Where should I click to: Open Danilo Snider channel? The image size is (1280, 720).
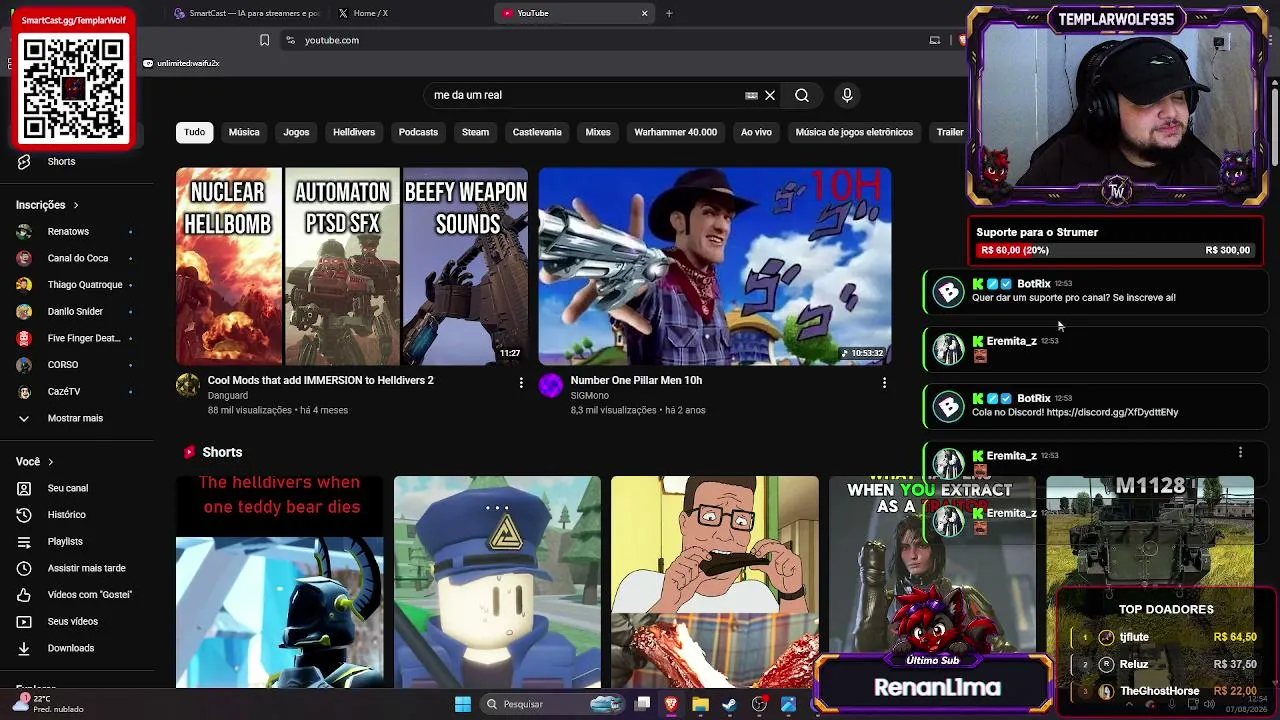tap(76, 311)
